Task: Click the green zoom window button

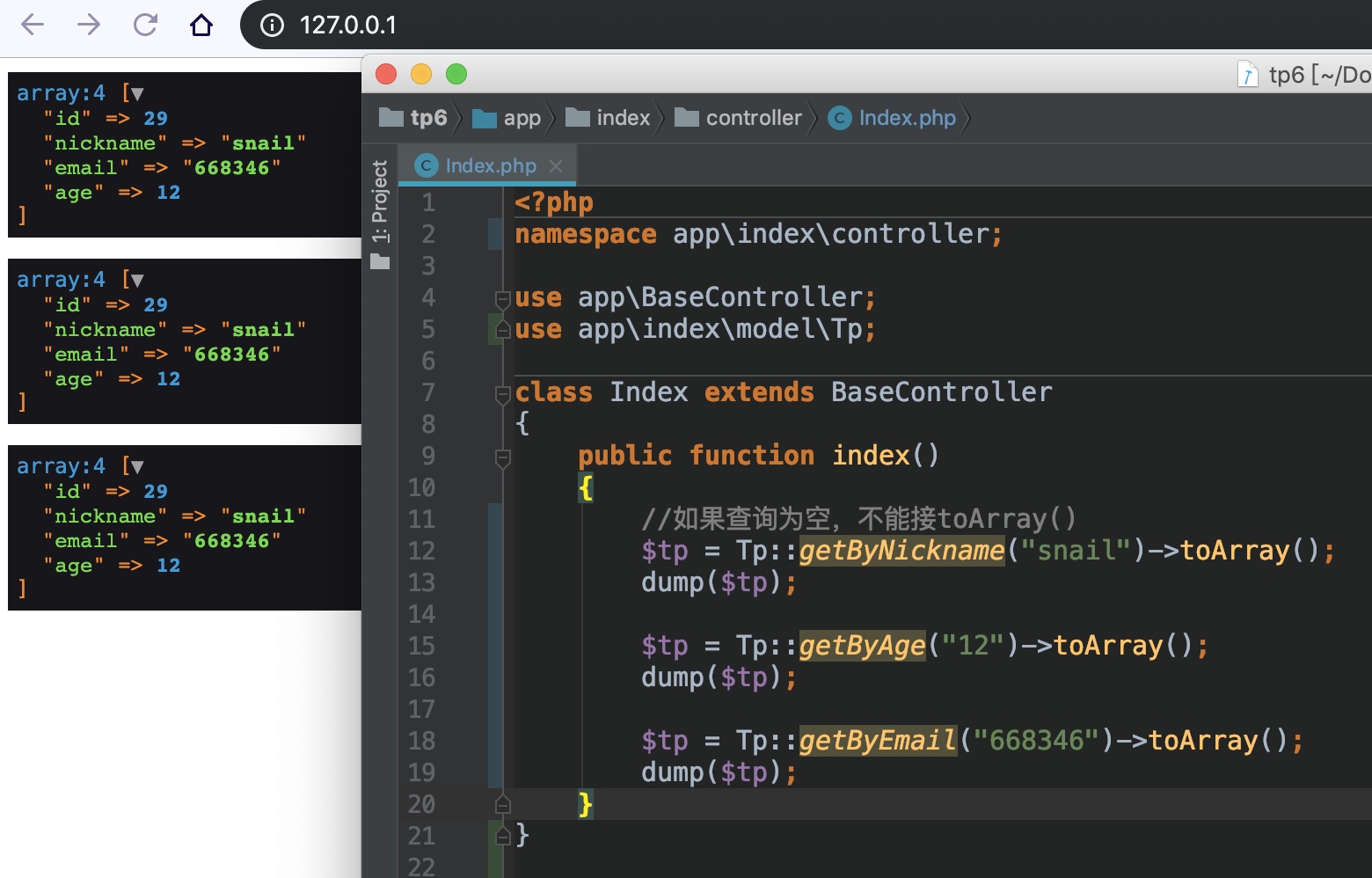Action: pos(456,74)
